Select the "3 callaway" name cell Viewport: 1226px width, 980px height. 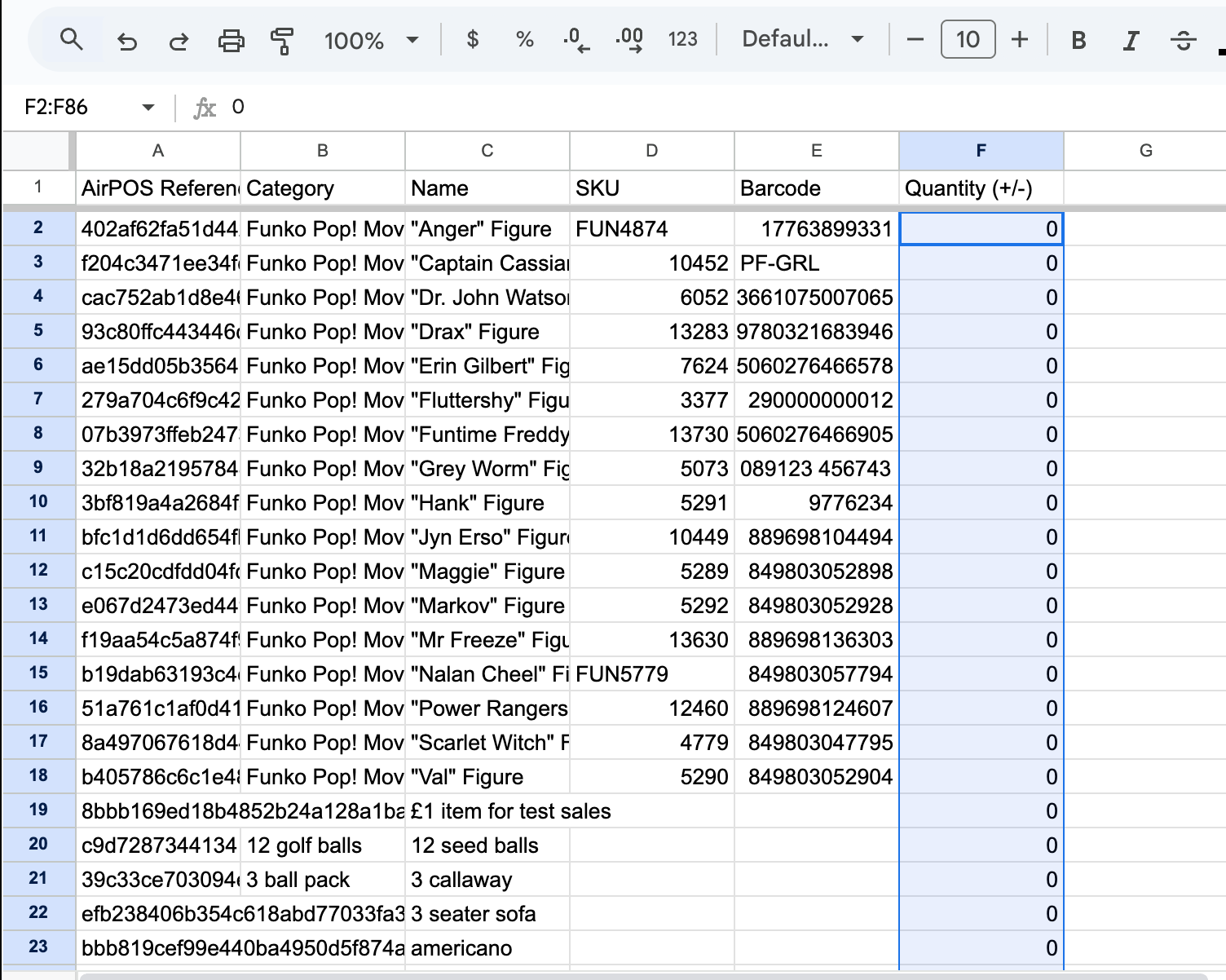487,880
